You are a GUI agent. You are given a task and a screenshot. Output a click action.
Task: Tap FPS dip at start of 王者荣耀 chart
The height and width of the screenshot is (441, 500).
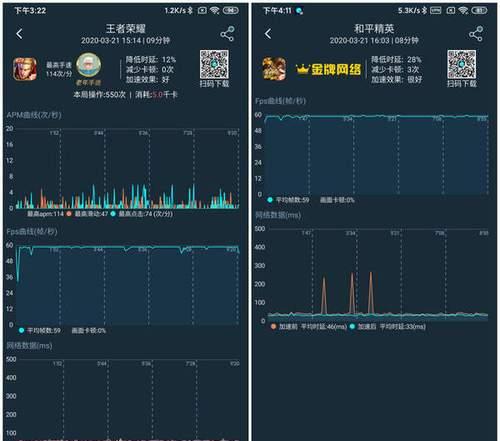click(18, 265)
